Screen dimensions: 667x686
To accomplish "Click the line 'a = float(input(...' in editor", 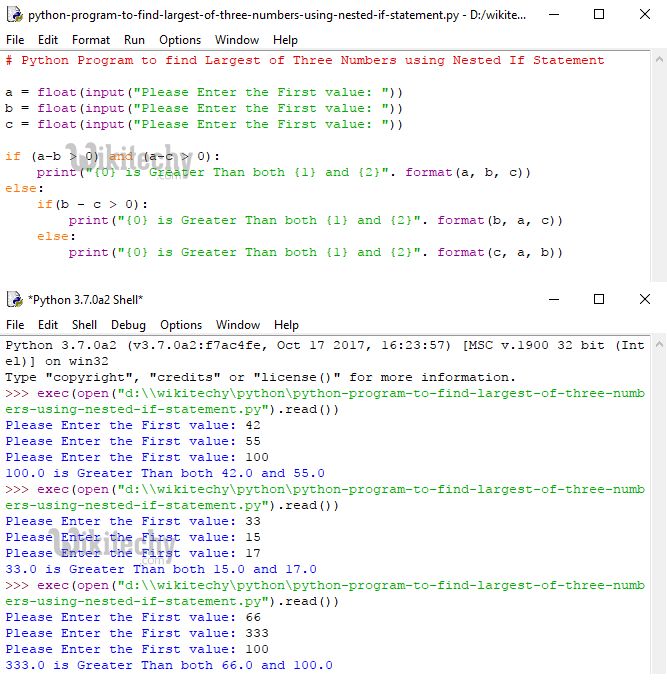I will [x=204, y=92].
